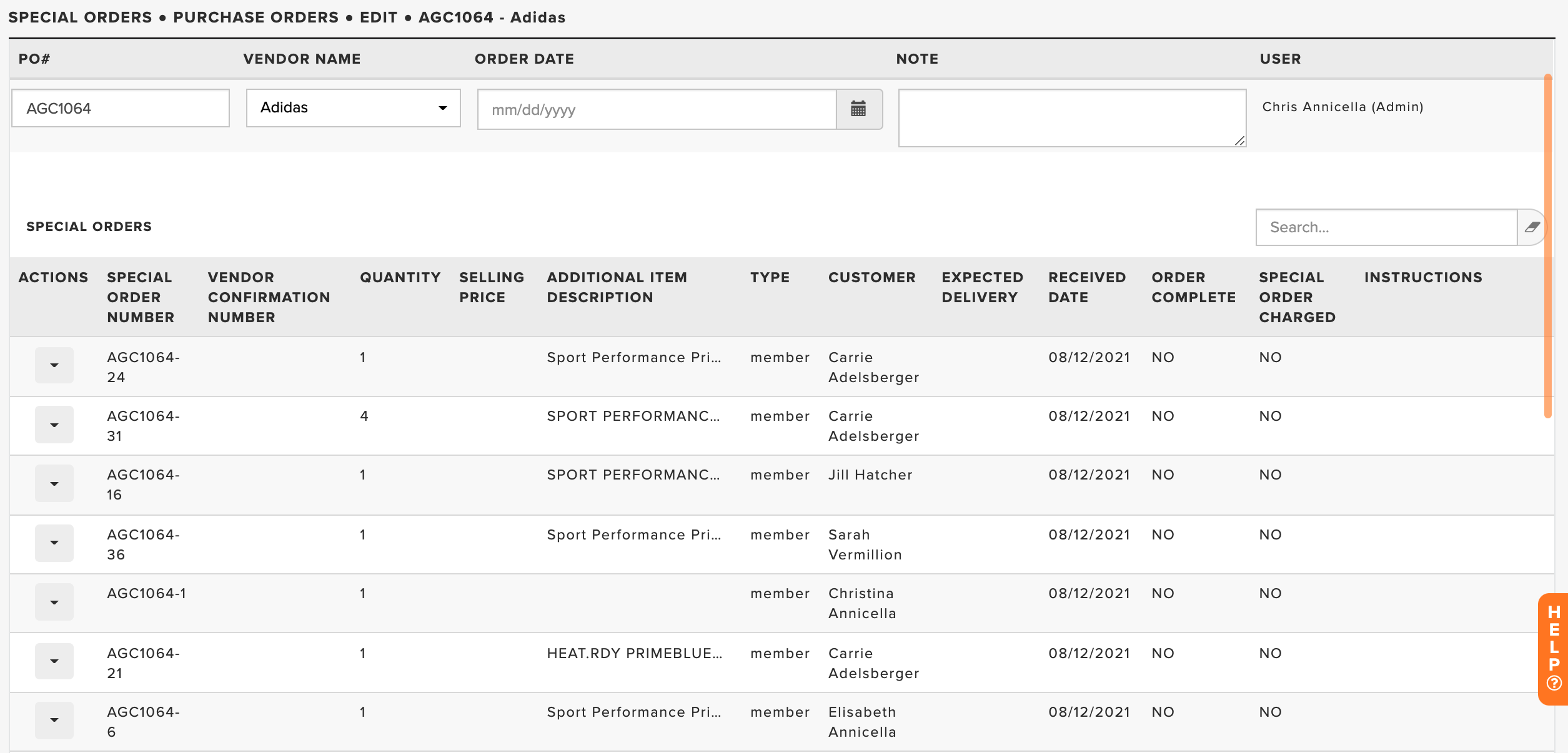Click the Actions column header
This screenshot has height=753, width=1568.
pyautogui.click(x=53, y=277)
